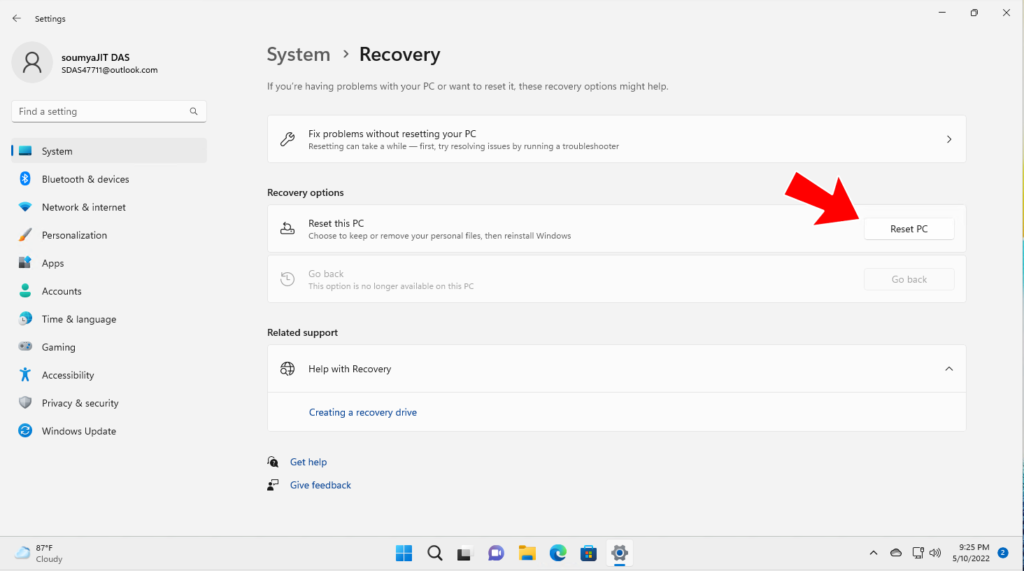Click the search magnifier in Find a setting

(193, 111)
